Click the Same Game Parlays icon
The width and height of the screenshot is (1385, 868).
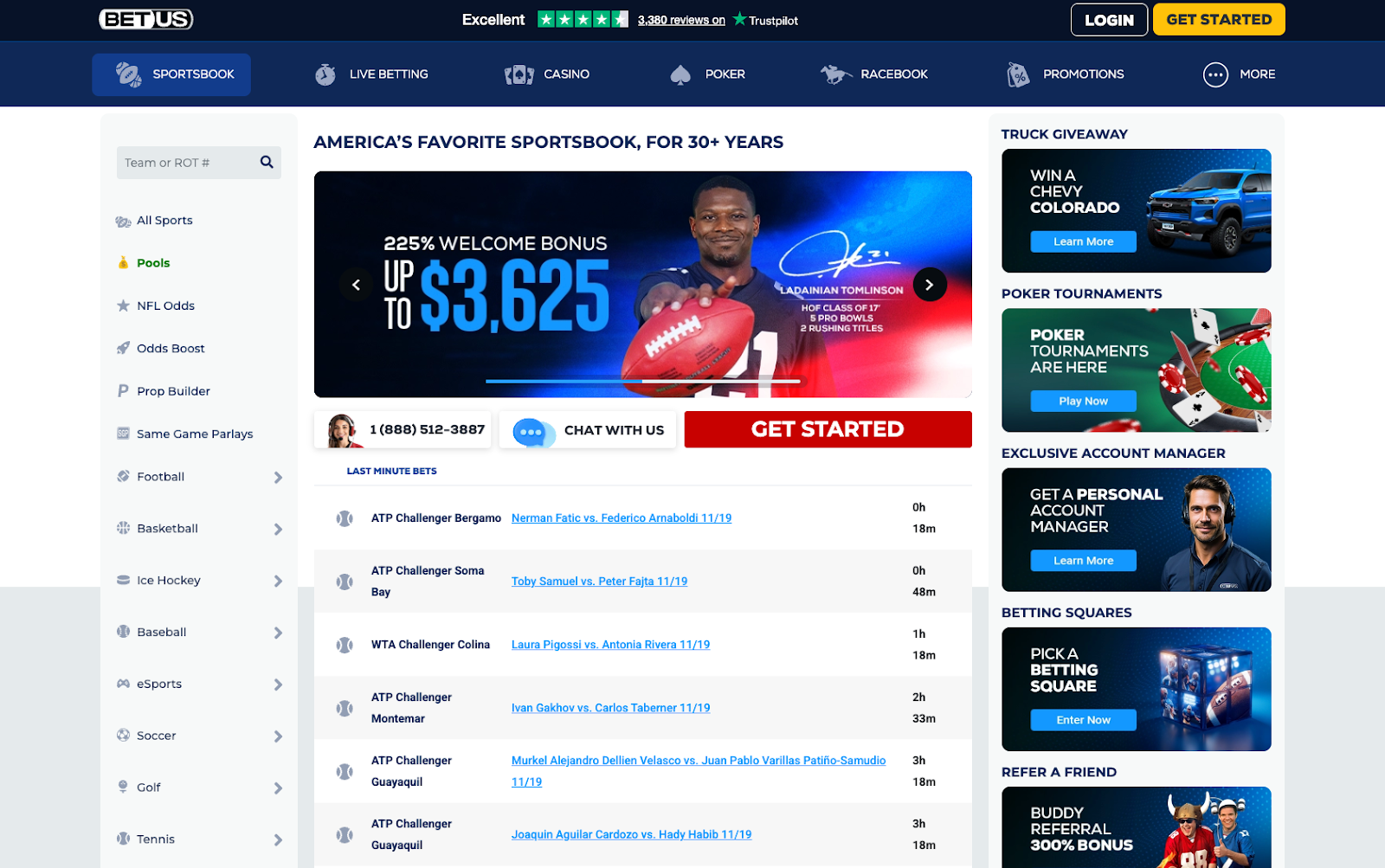click(123, 434)
